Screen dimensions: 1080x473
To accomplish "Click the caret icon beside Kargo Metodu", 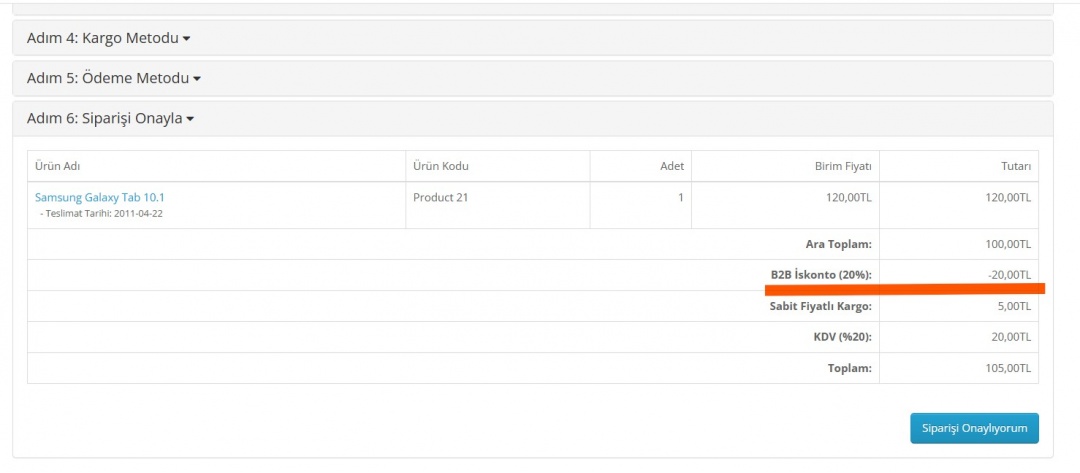I will click(187, 39).
